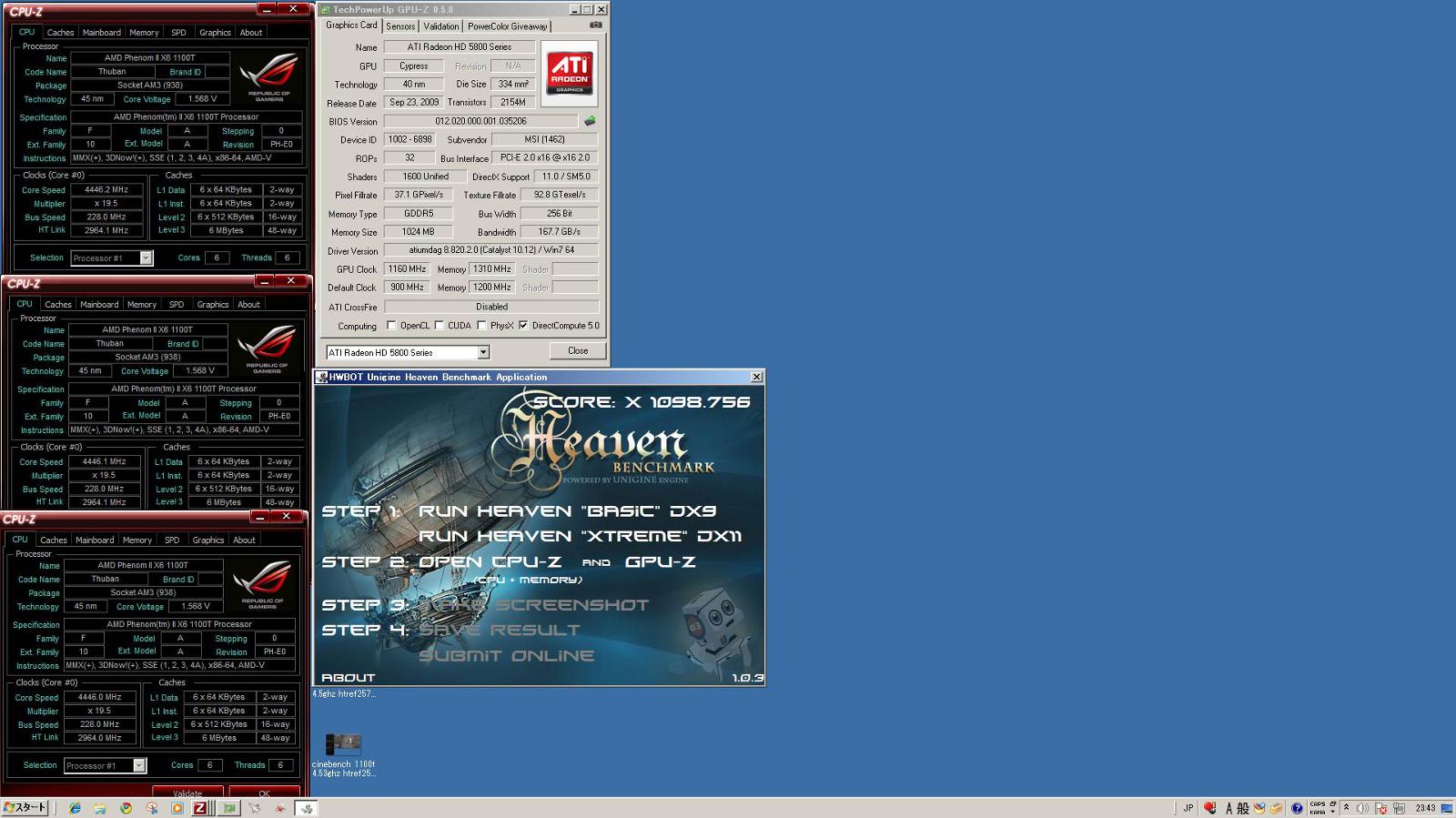Screen dimensions: 1456x818
Task: Click the IME pad tools icon
Action: (1259, 808)
